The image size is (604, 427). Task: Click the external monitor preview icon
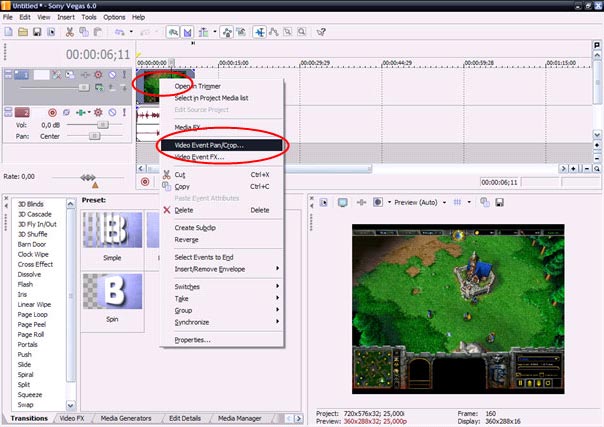(x=342, y=202)
